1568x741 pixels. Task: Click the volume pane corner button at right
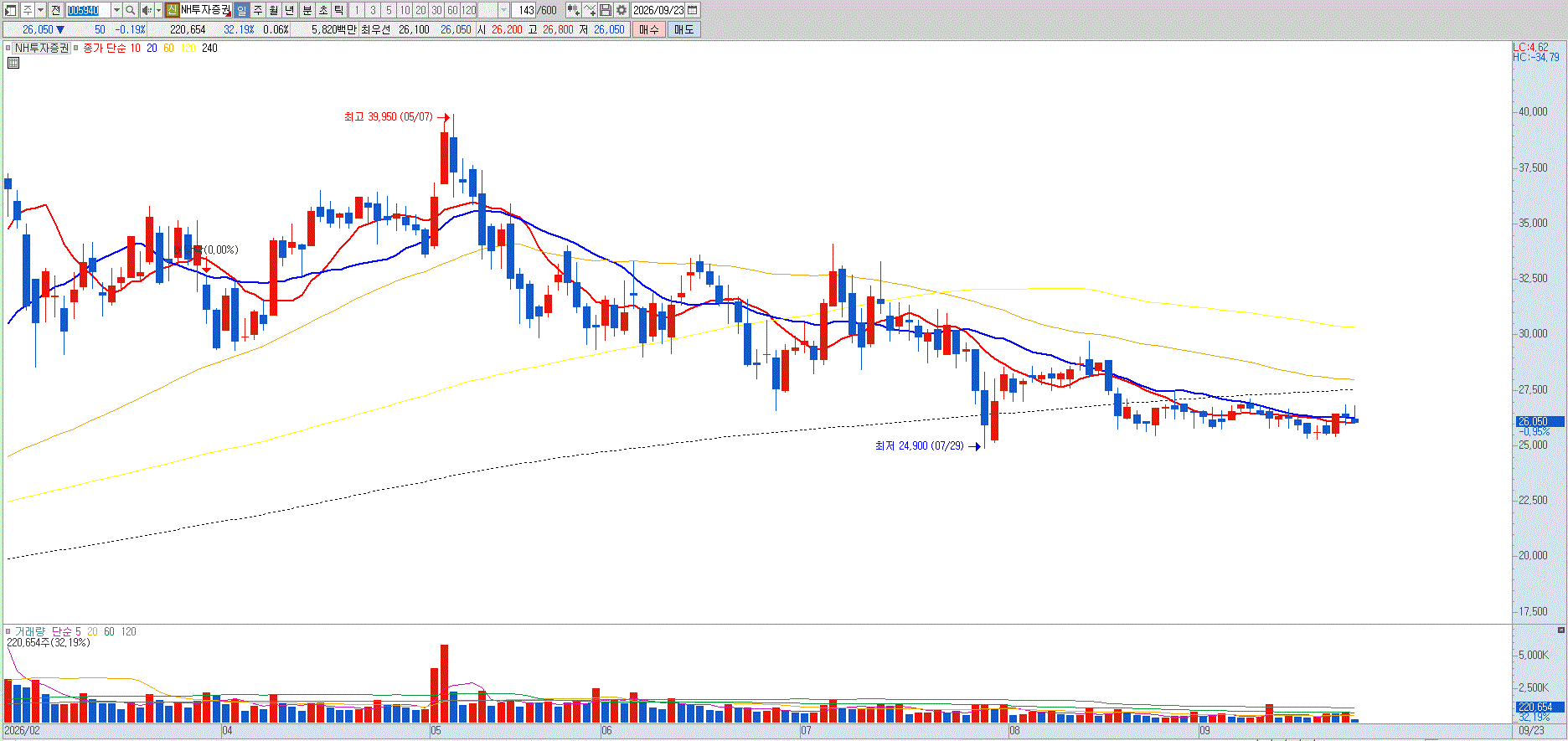1561,630
